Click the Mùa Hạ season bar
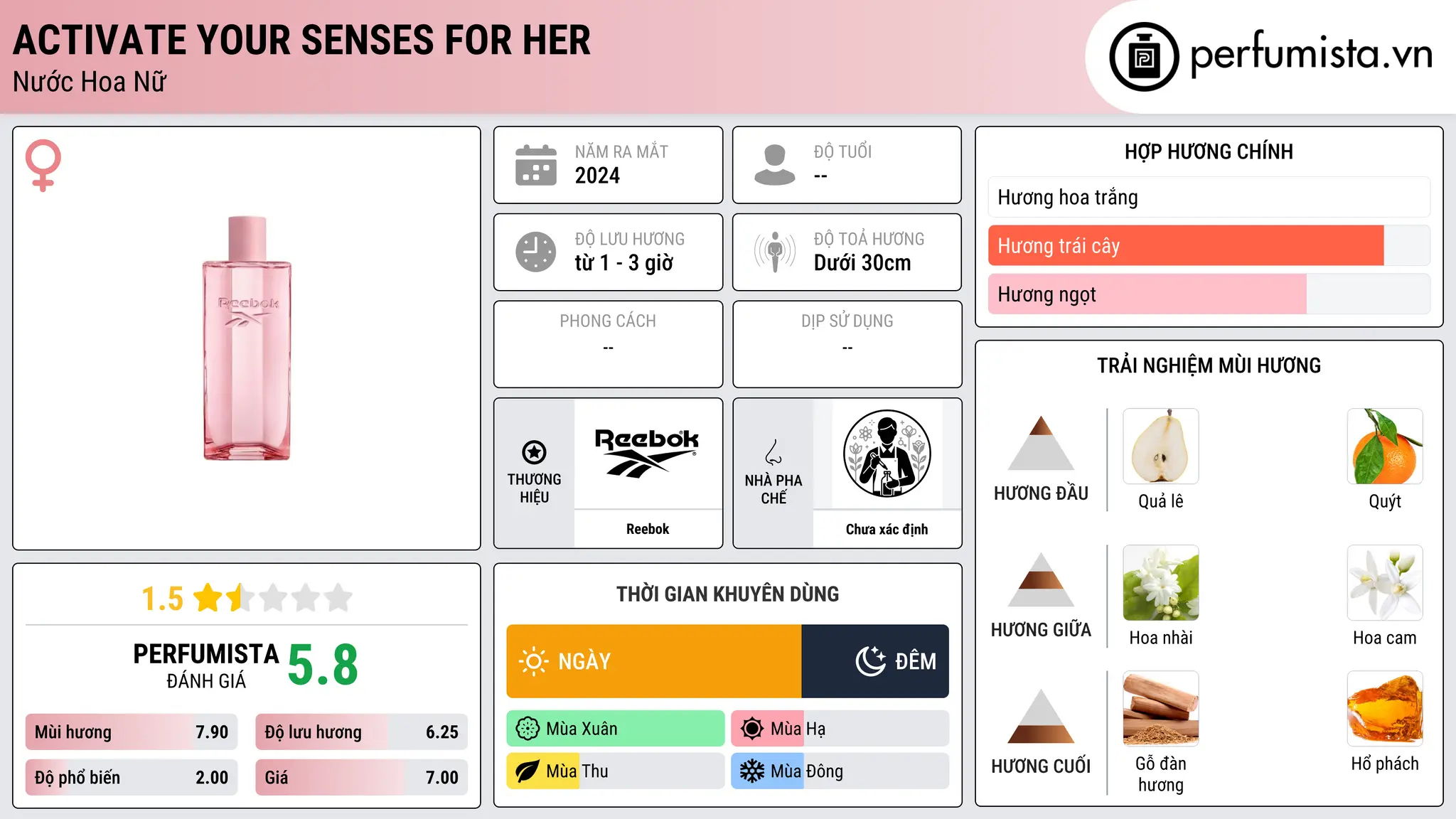Viewport: 1456px width, 819px height. (x=840, y=729)
